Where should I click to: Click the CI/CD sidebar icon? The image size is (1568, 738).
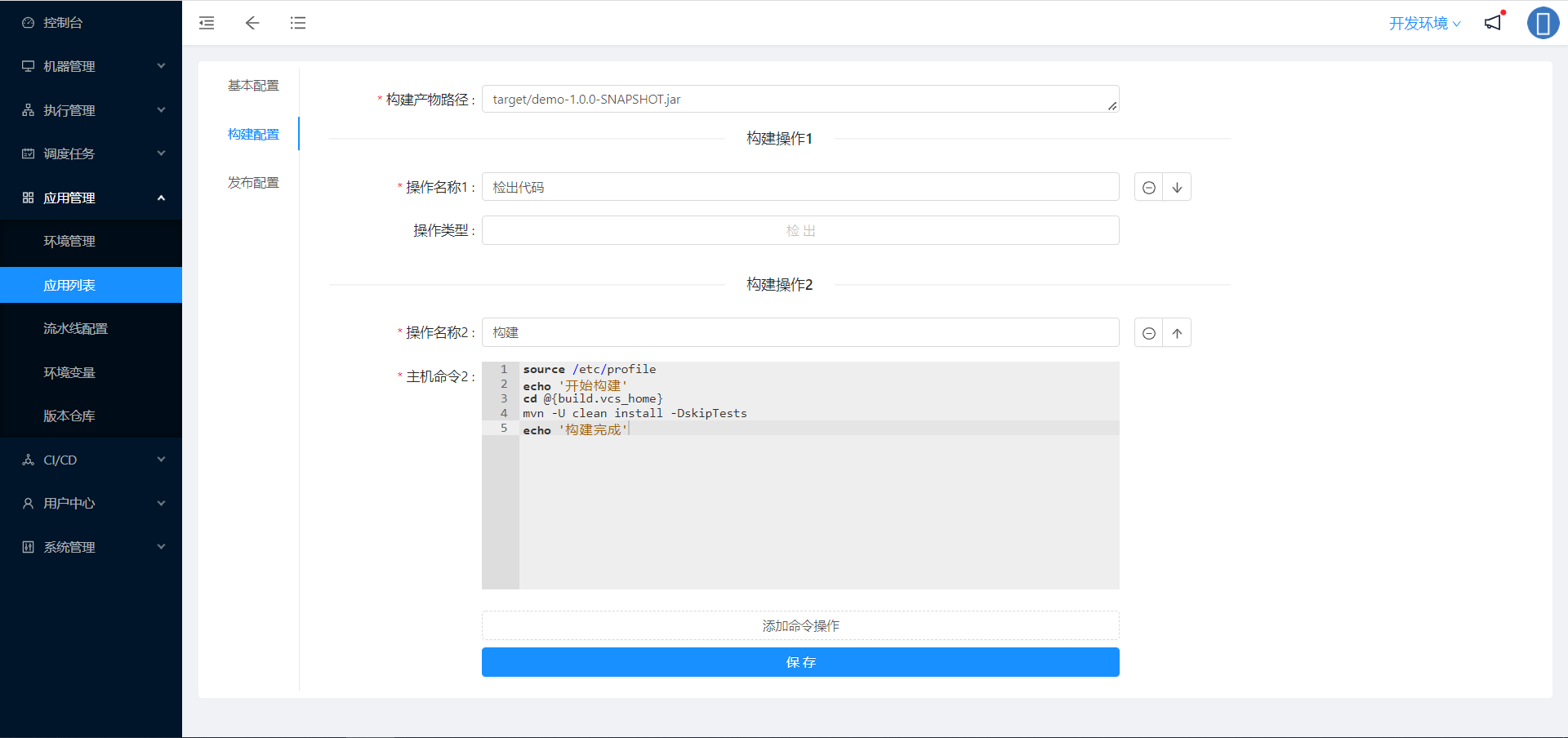[x=28, y=460]
